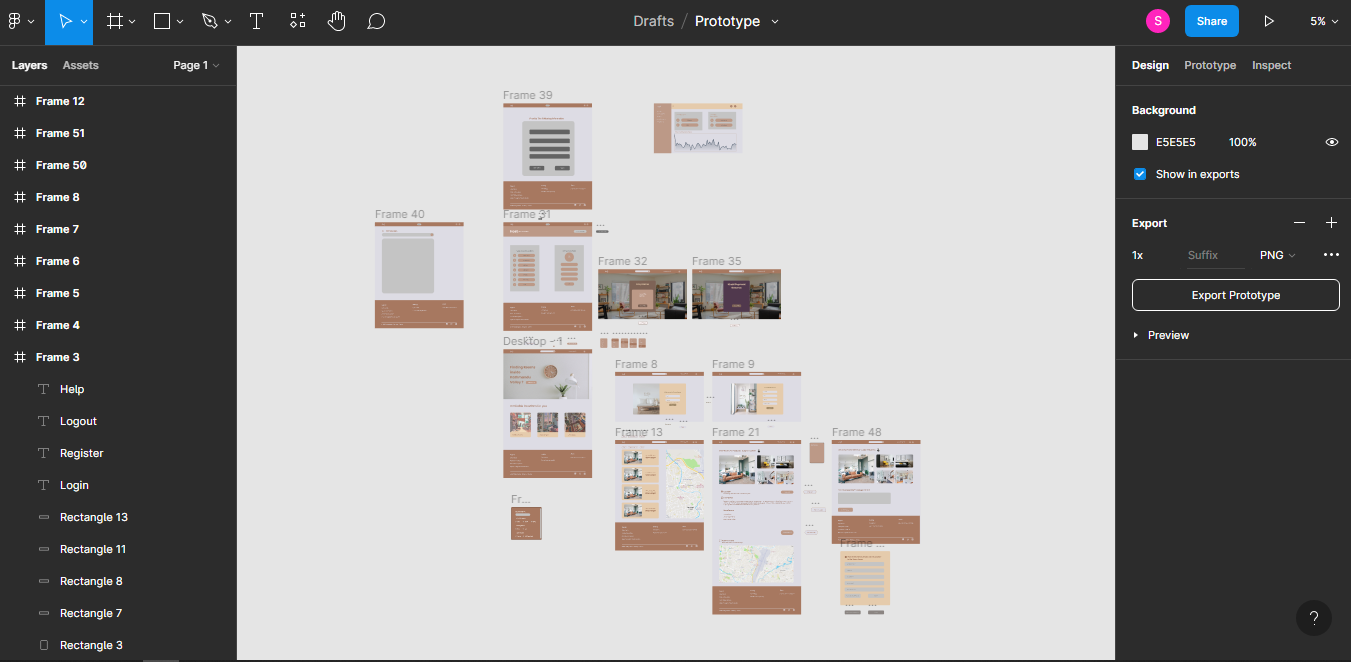Select the Move tool arrow
Image resolution: width=1351 pixels, height=662 pixels.
tap(65, 21)
